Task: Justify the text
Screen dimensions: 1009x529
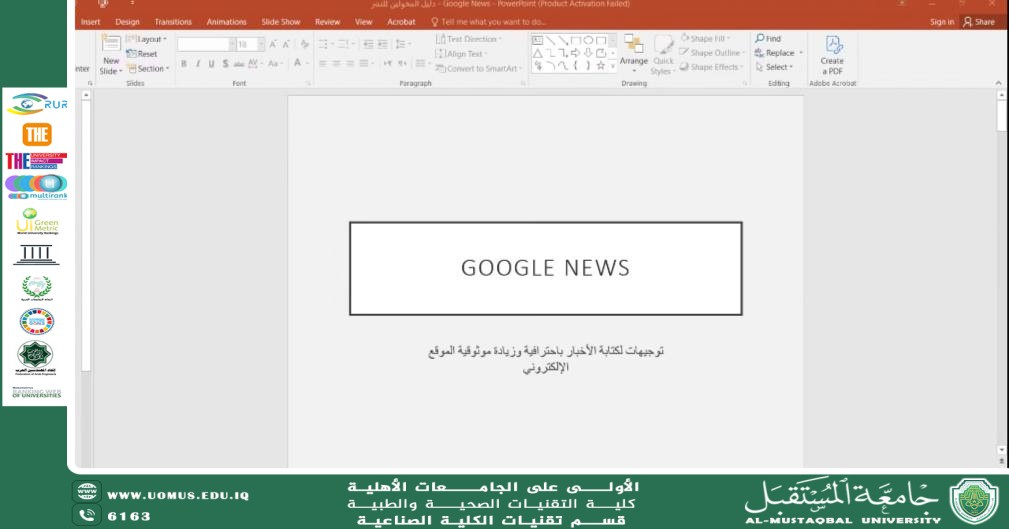Action: [x=364, y=64]
